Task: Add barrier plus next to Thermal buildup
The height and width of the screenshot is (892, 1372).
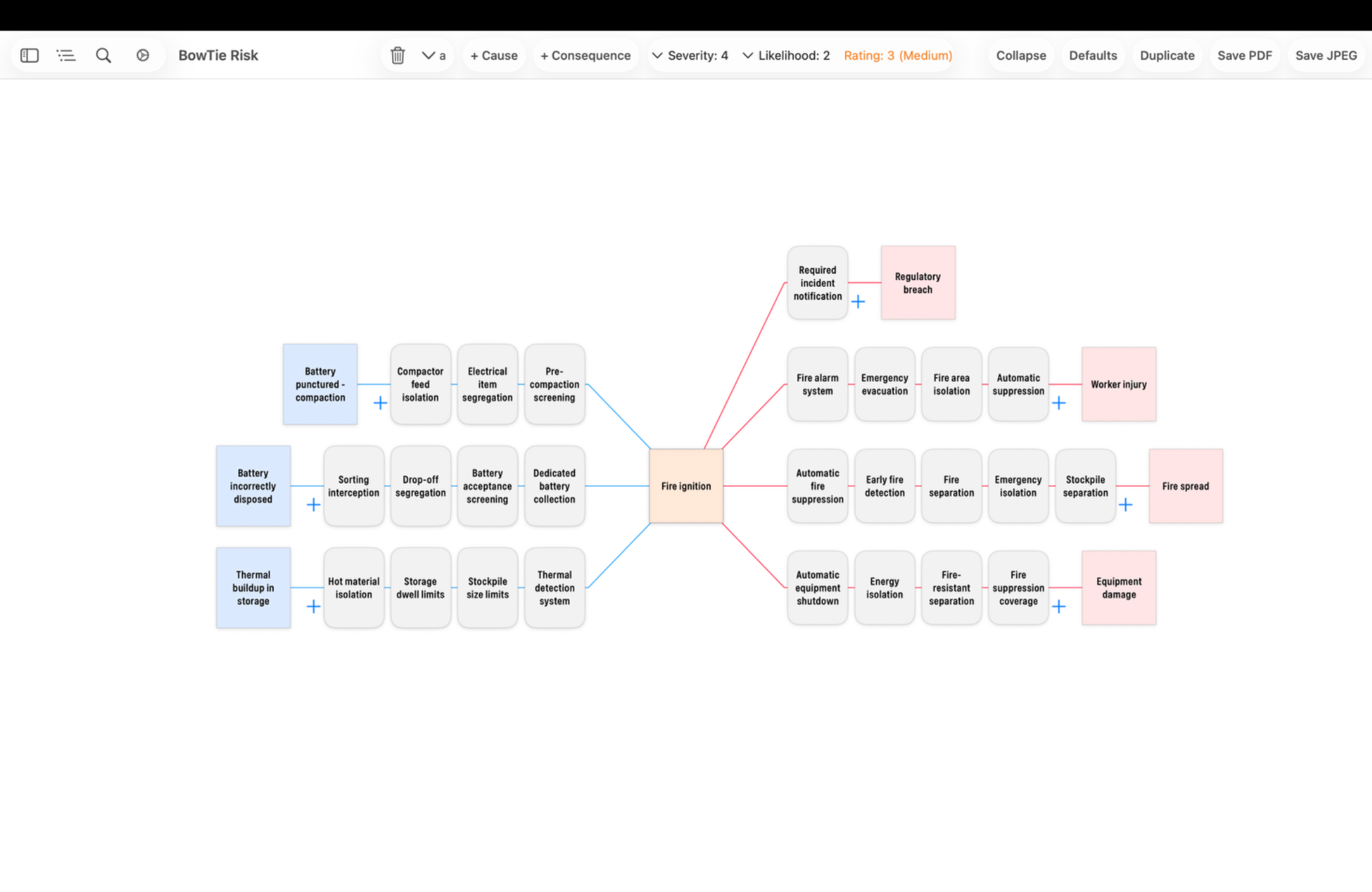Action: 313,607
